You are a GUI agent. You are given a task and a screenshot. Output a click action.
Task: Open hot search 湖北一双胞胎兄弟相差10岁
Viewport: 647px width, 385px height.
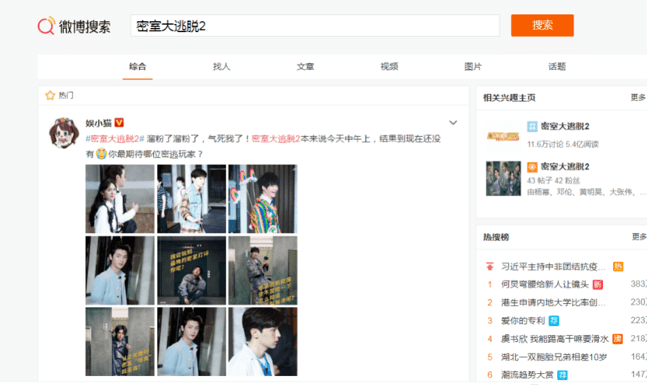pos(554,357)
